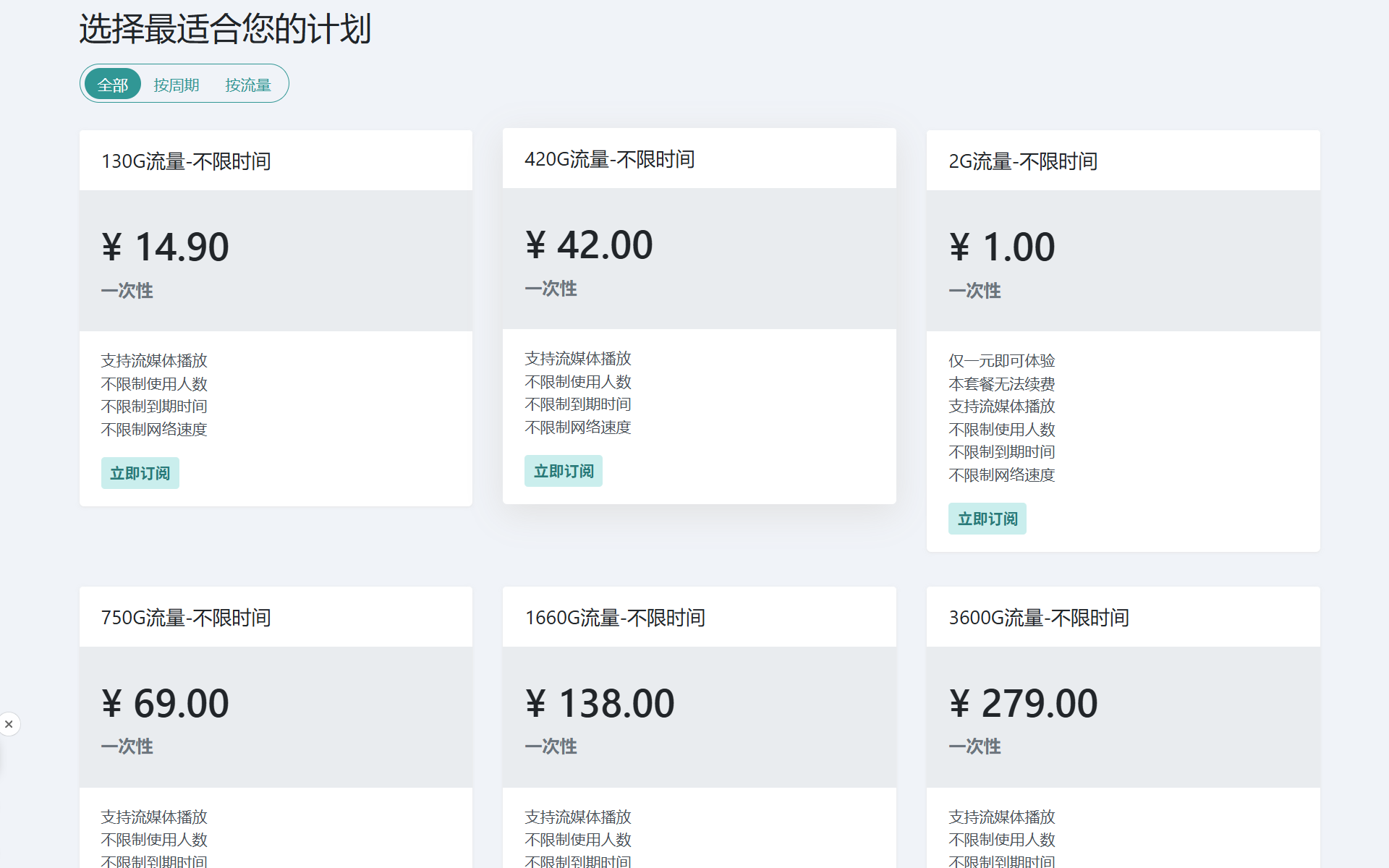The height and width of the screenshot is (868, 1389).
Task: Click the 选择最适合您的计划 page heading
Action: pos(225,29)
